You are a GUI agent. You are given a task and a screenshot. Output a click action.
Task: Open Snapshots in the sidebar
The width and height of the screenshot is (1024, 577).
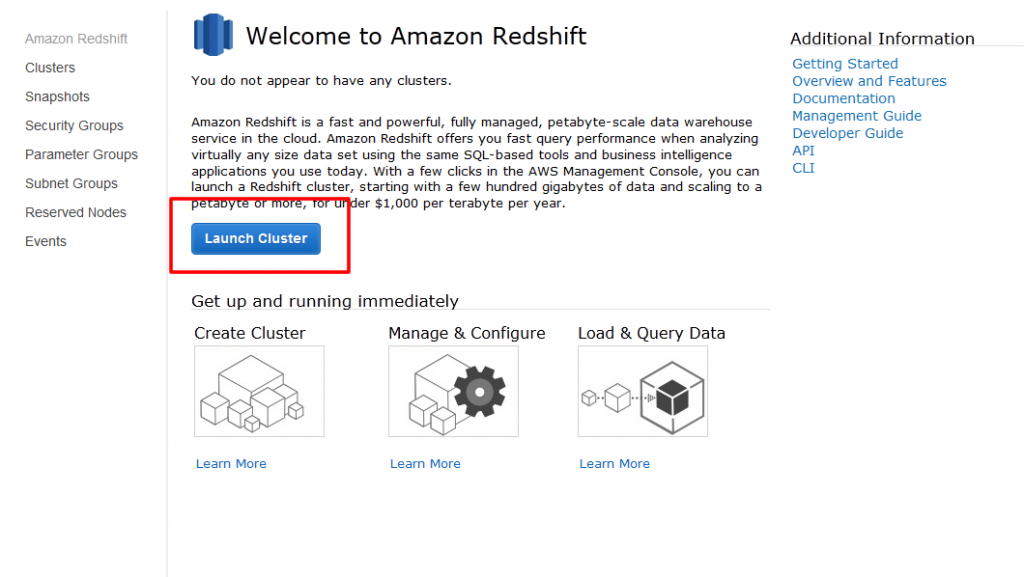[57, 97]
